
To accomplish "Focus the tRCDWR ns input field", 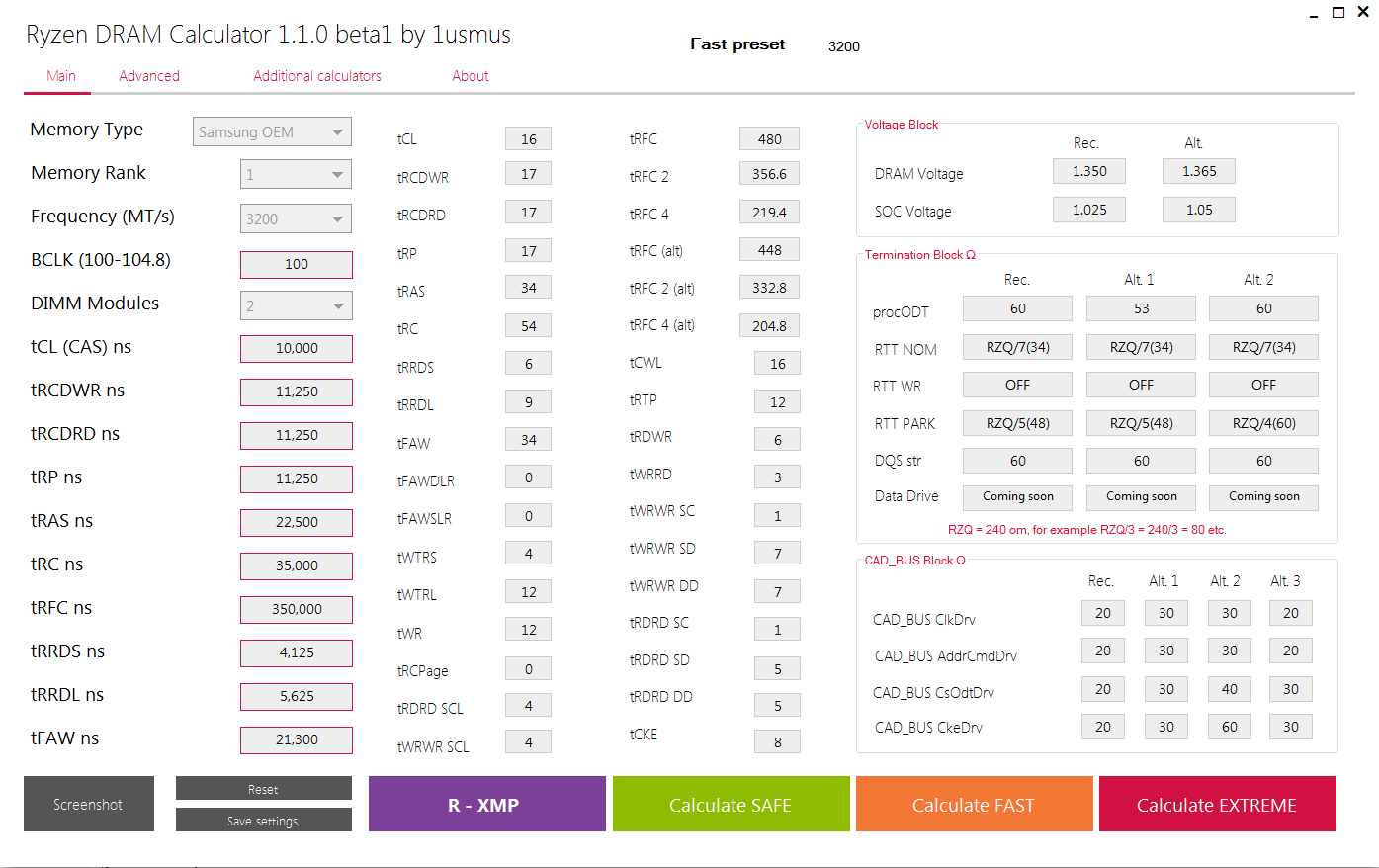I will pyautogui.click(x=297, y=391).
